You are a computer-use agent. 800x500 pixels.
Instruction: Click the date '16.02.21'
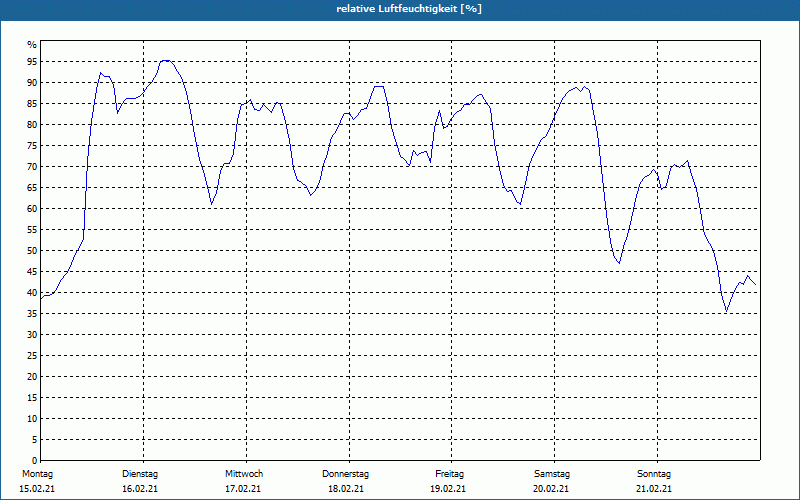140,489
